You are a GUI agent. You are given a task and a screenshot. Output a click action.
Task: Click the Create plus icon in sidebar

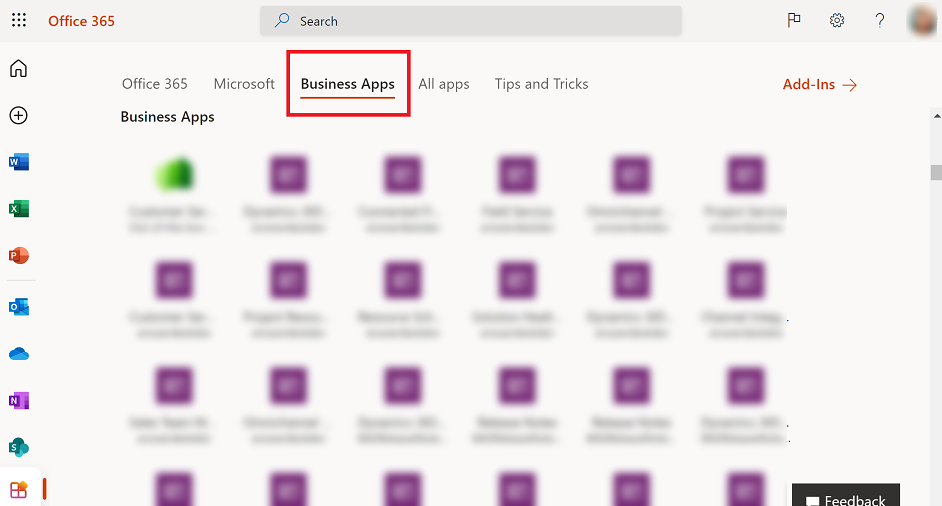tap(19, 115)
